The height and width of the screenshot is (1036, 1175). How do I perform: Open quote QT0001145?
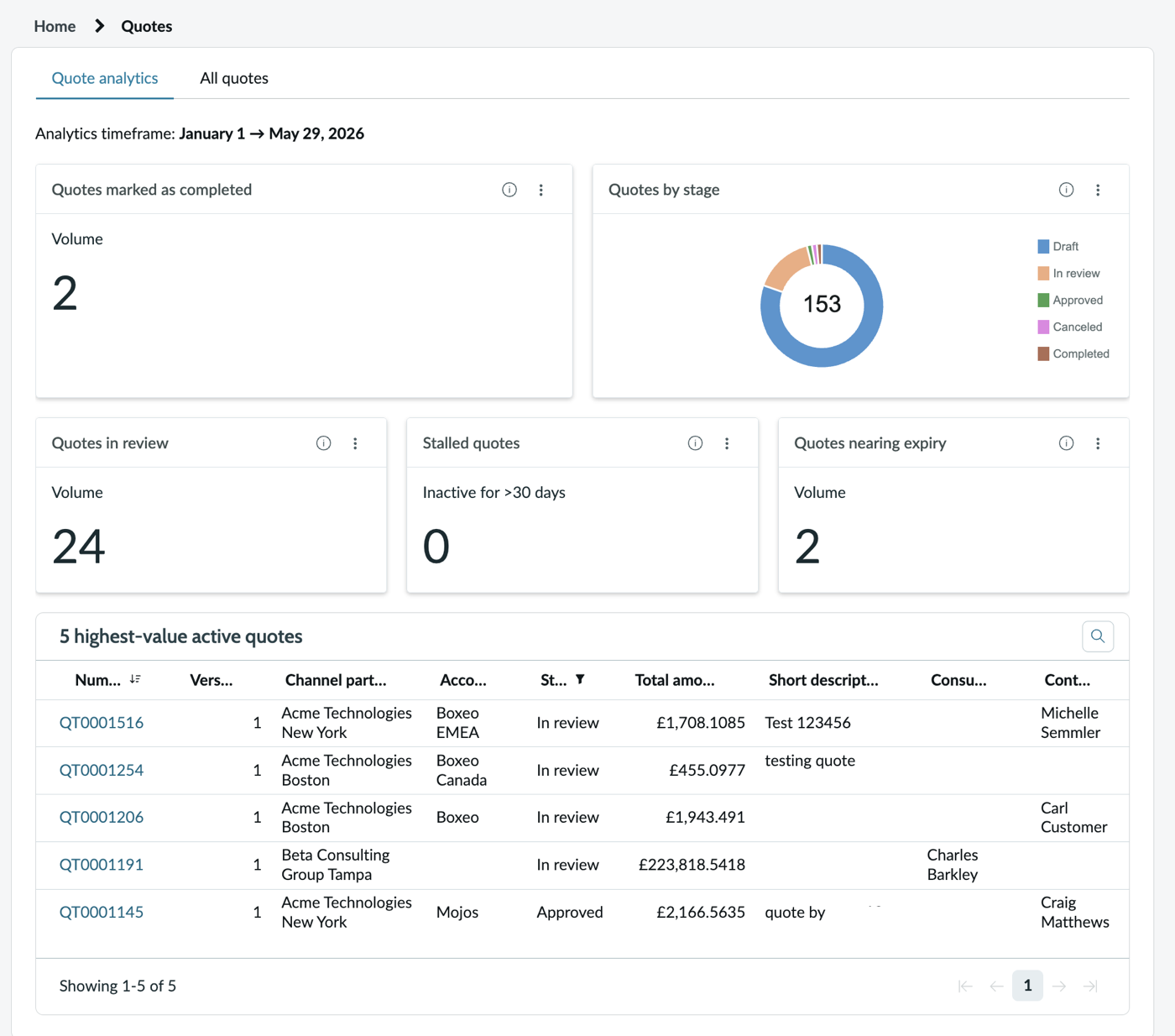pos(102,912)
